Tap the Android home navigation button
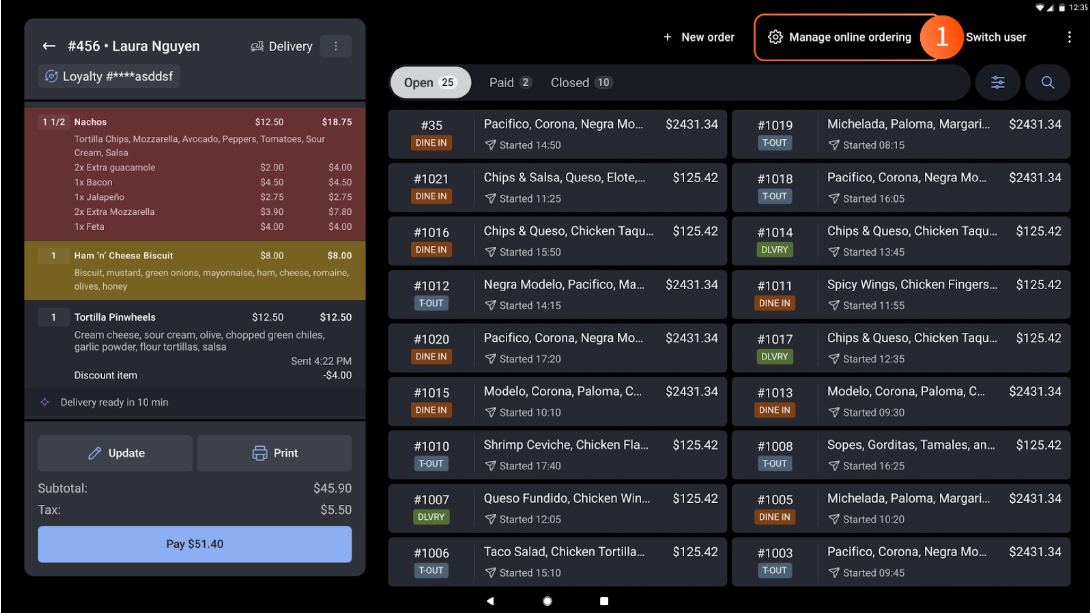 click(547, 601)
